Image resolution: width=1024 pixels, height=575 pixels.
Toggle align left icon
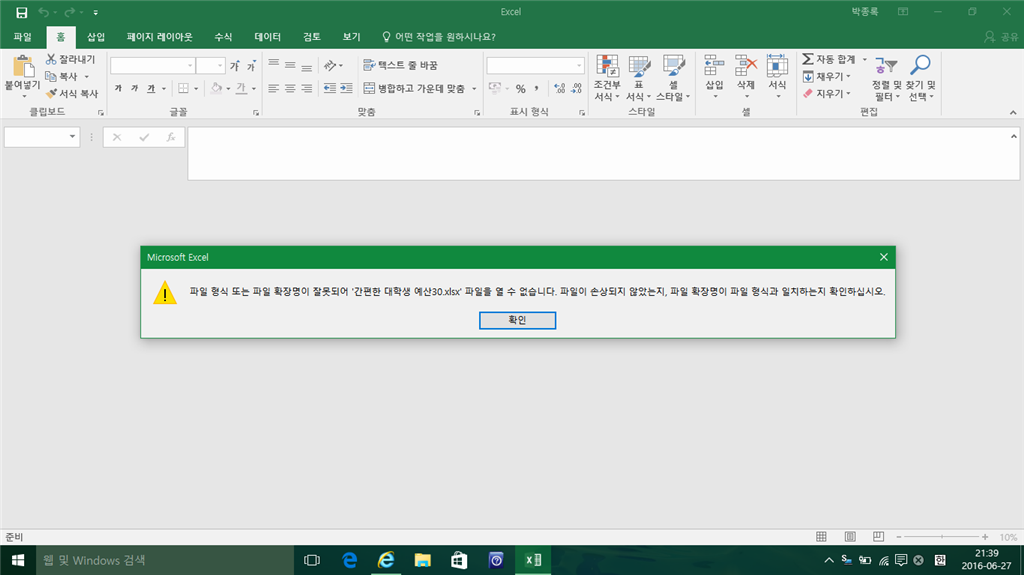pyautogui.click(x=274, y=88)
